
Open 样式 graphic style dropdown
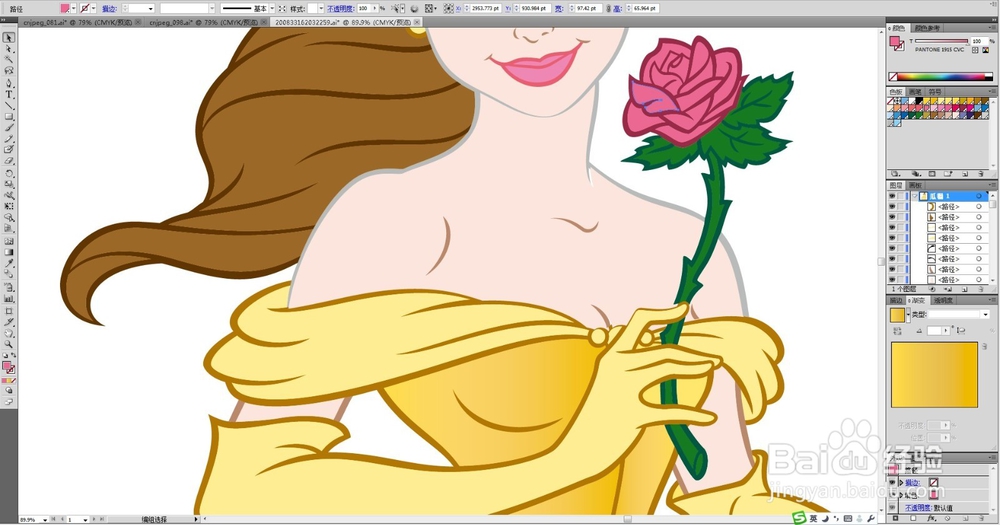click(x=321, y=8)
